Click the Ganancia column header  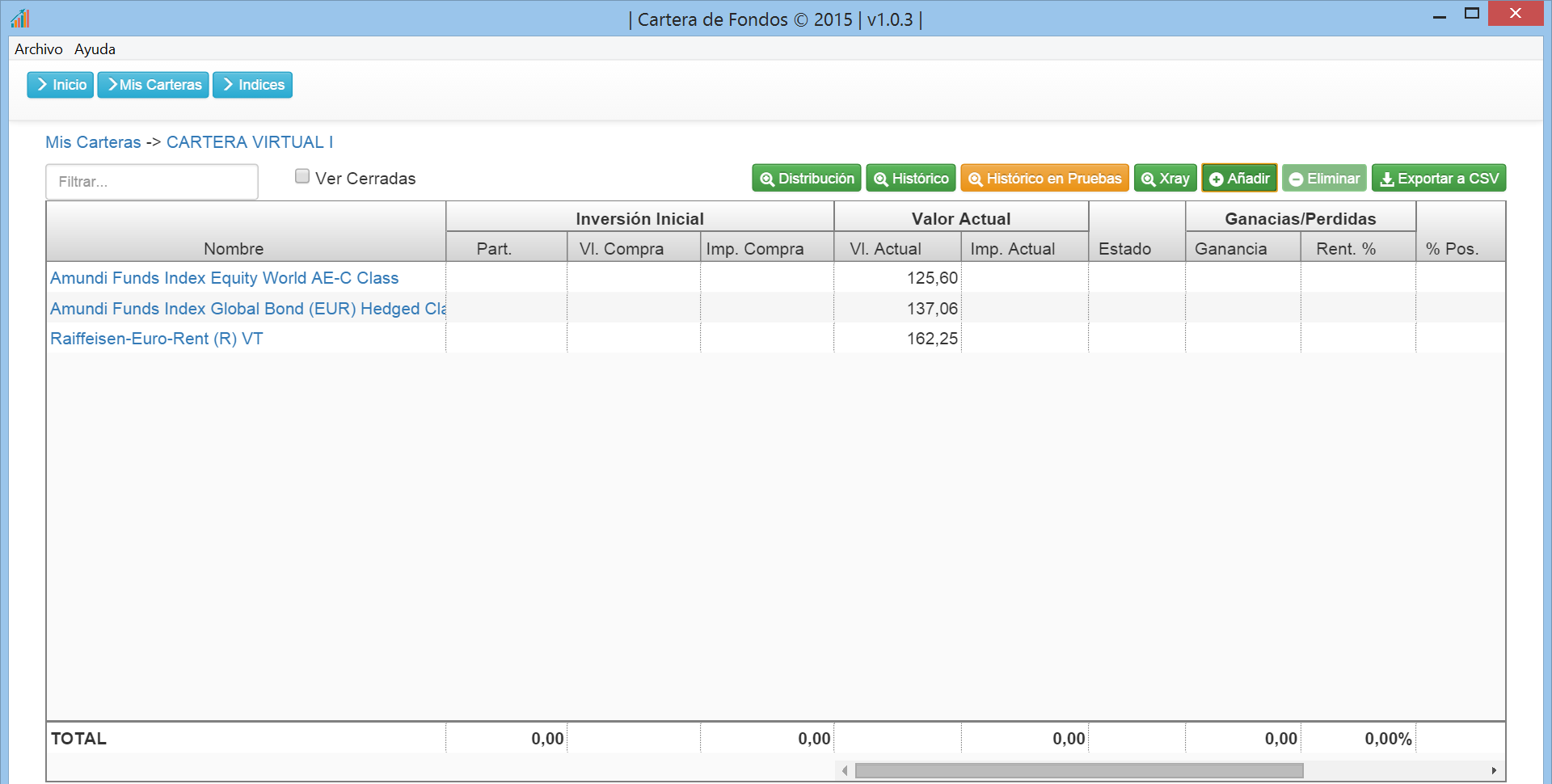[1243, 248]
